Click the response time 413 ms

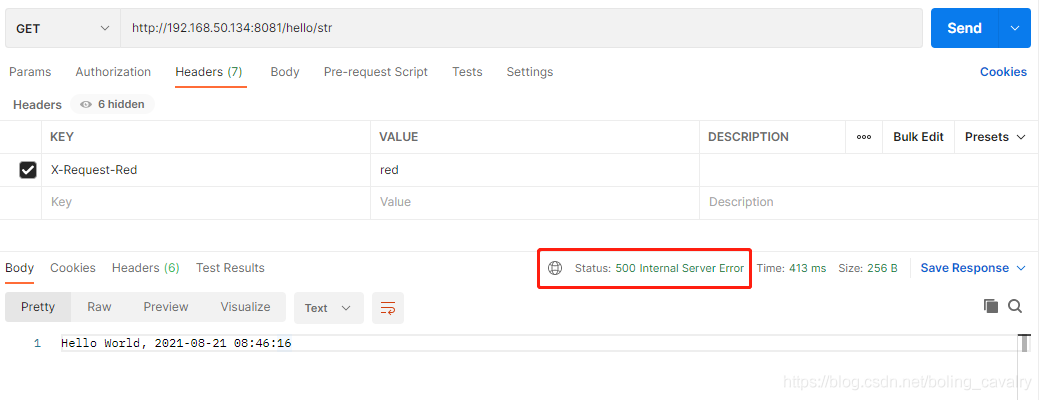point(807,268)
